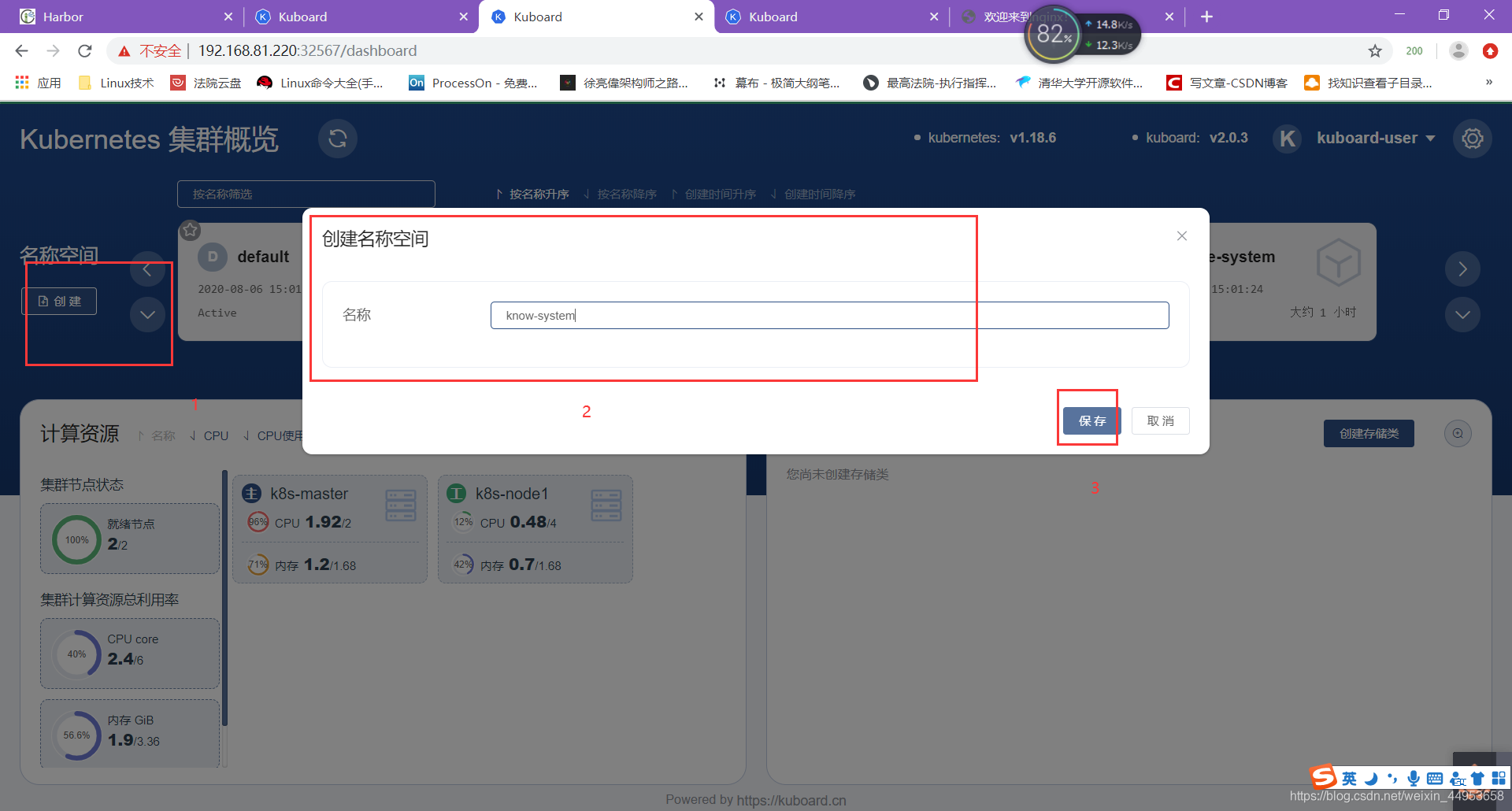Viewport: 1512px width, 811px height.
Task: Sort compute resources by CPU
Action: [209, 436]
